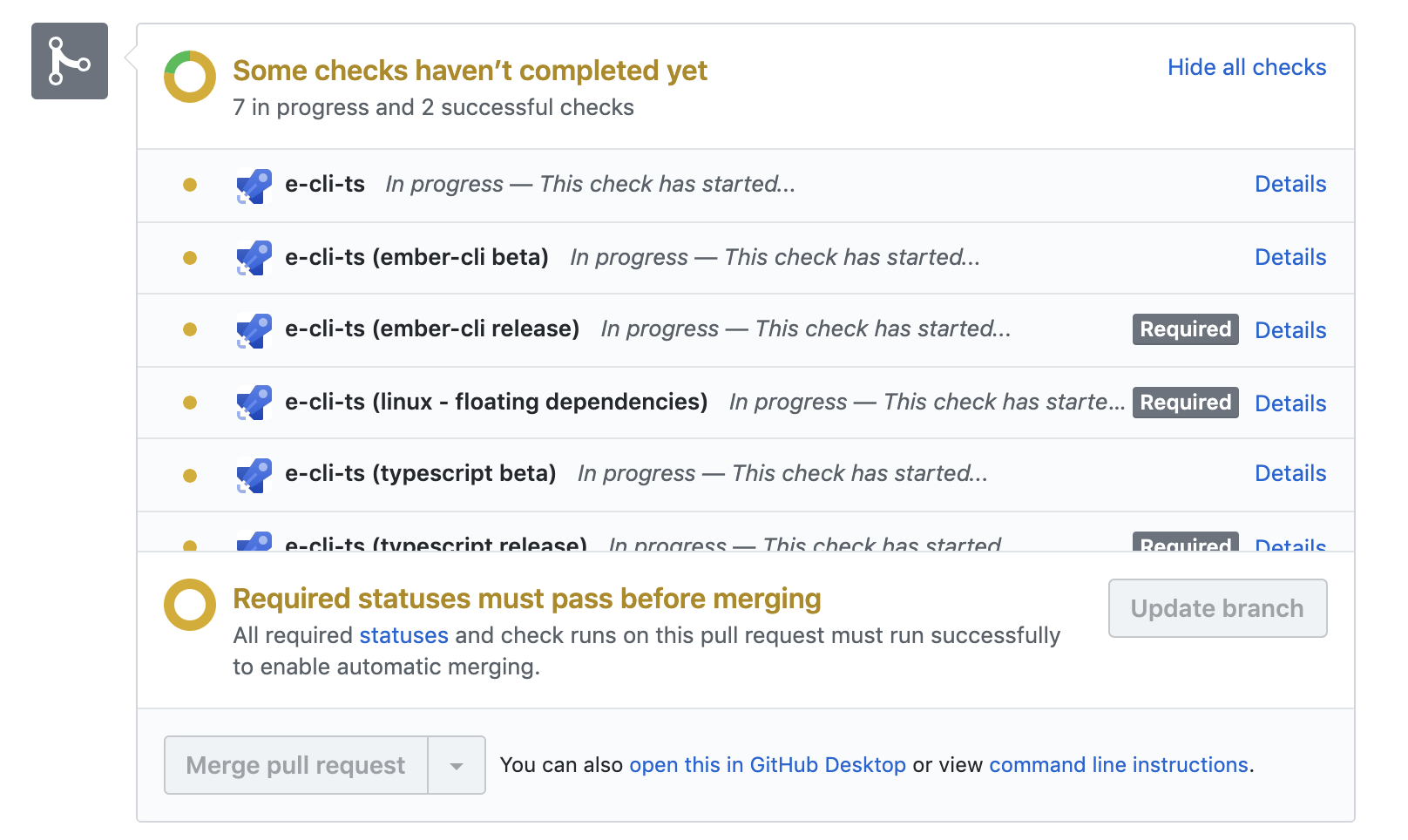The image size is (1408, 840).
Task: Open Details for the ember-cli beta check
Action: pyautogui.click(x=1290, y=257)
